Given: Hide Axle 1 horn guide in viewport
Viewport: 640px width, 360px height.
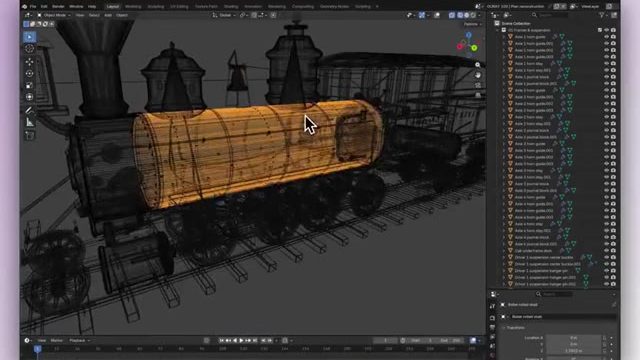Looking at the screenshot, I should (607, 37).
